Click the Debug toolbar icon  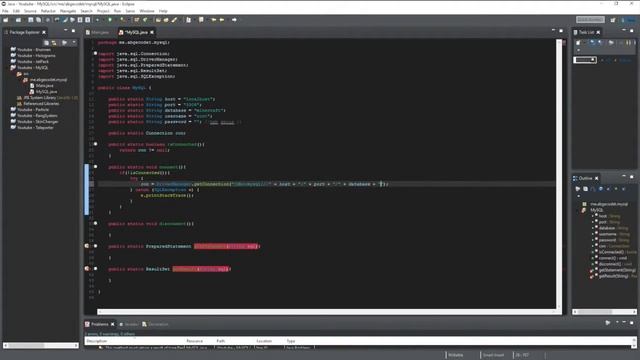click(97, 20)
